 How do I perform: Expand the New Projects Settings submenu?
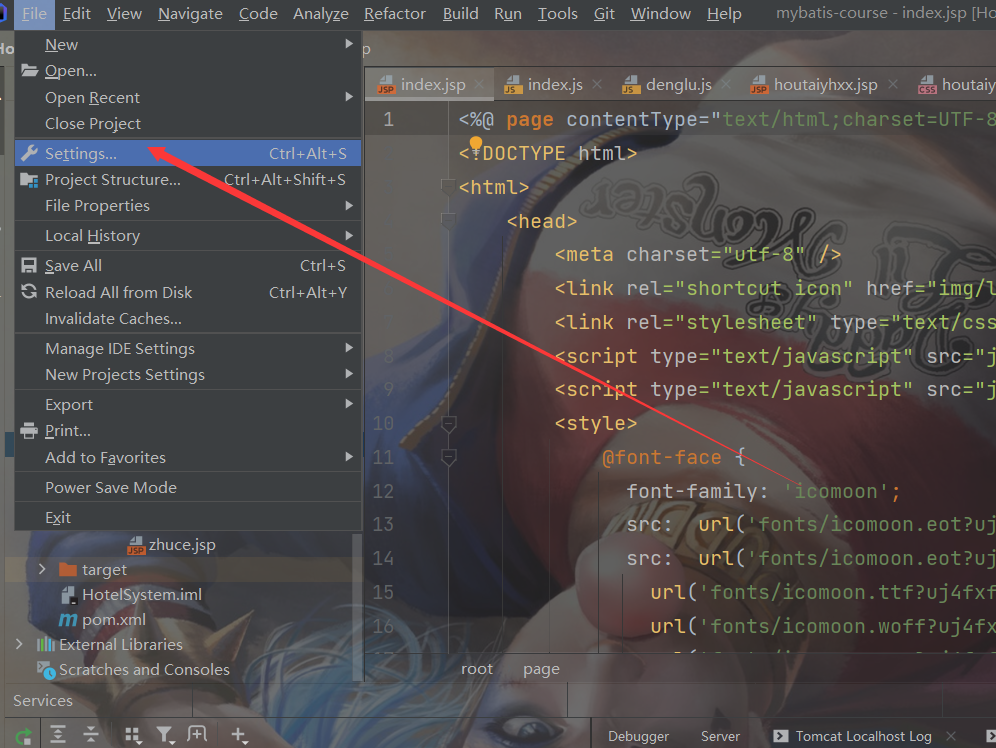[x=349, y=374]
